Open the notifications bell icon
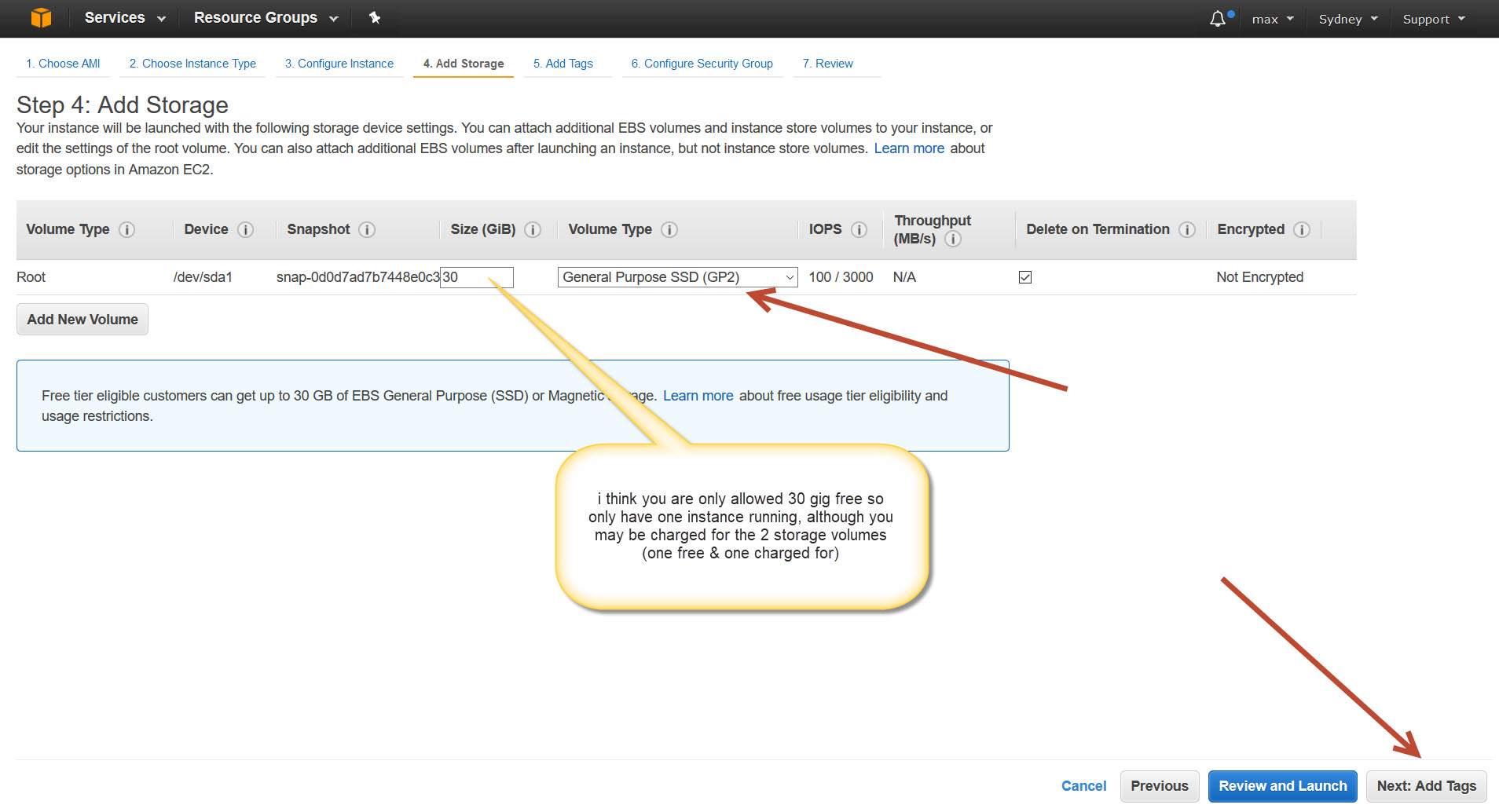 (x=1218, y=19)
